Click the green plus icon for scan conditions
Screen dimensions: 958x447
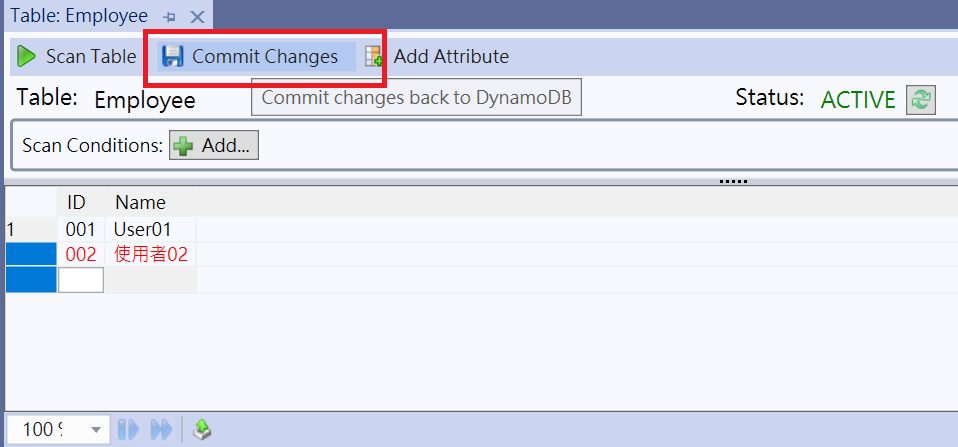tap(183, 145)
